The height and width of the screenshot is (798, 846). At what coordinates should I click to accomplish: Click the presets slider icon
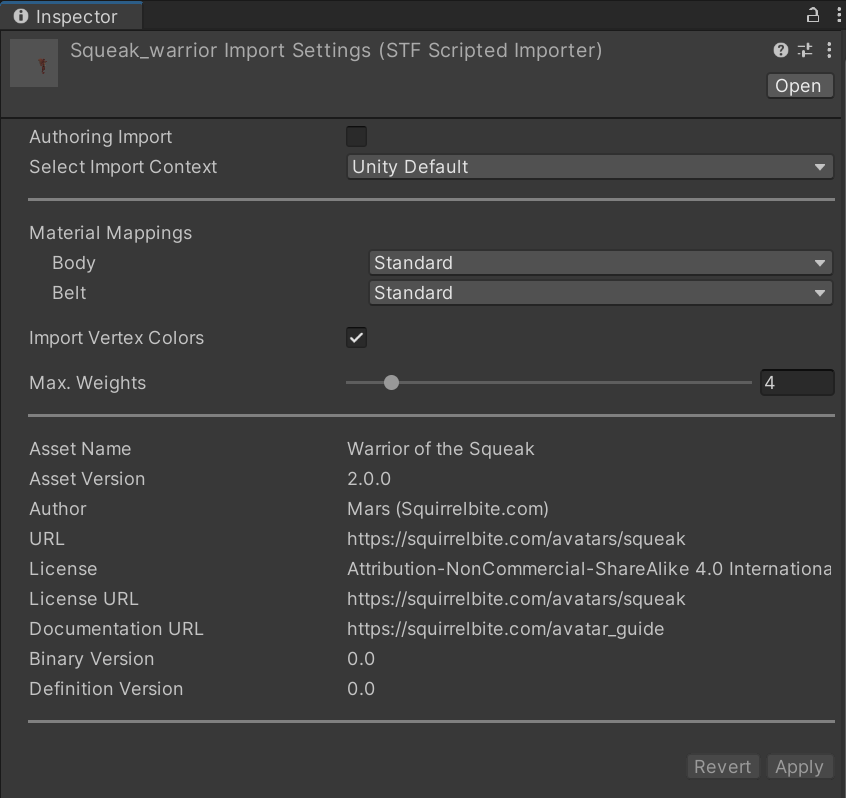(805, 50)
